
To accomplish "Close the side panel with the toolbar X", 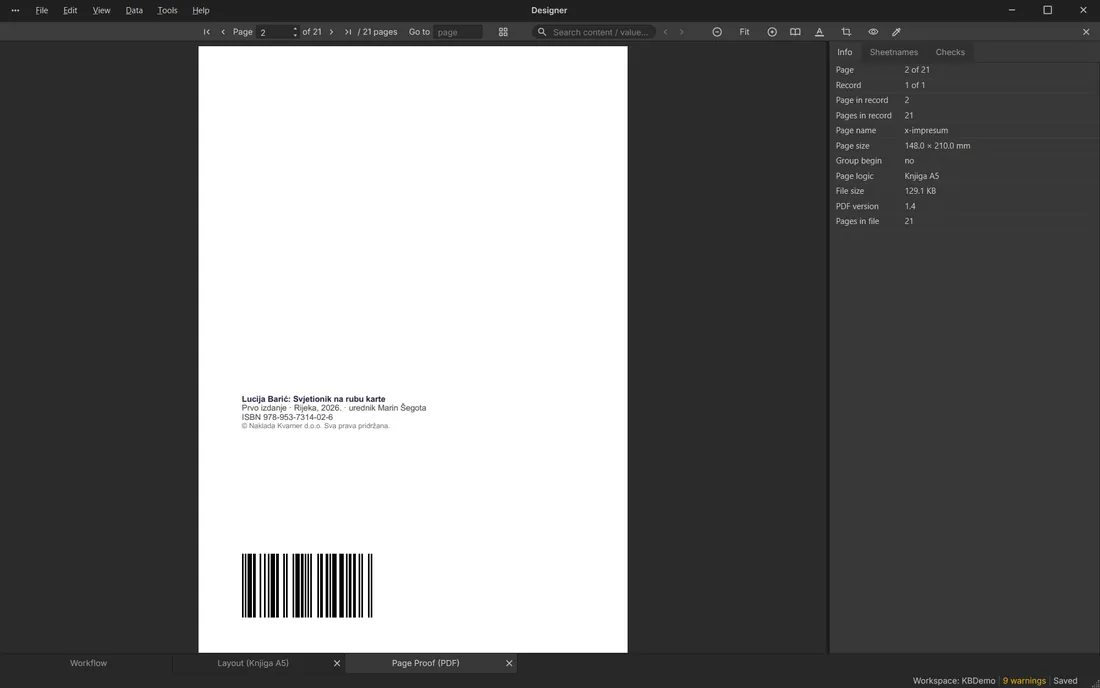I will (x=1086, y=32).
